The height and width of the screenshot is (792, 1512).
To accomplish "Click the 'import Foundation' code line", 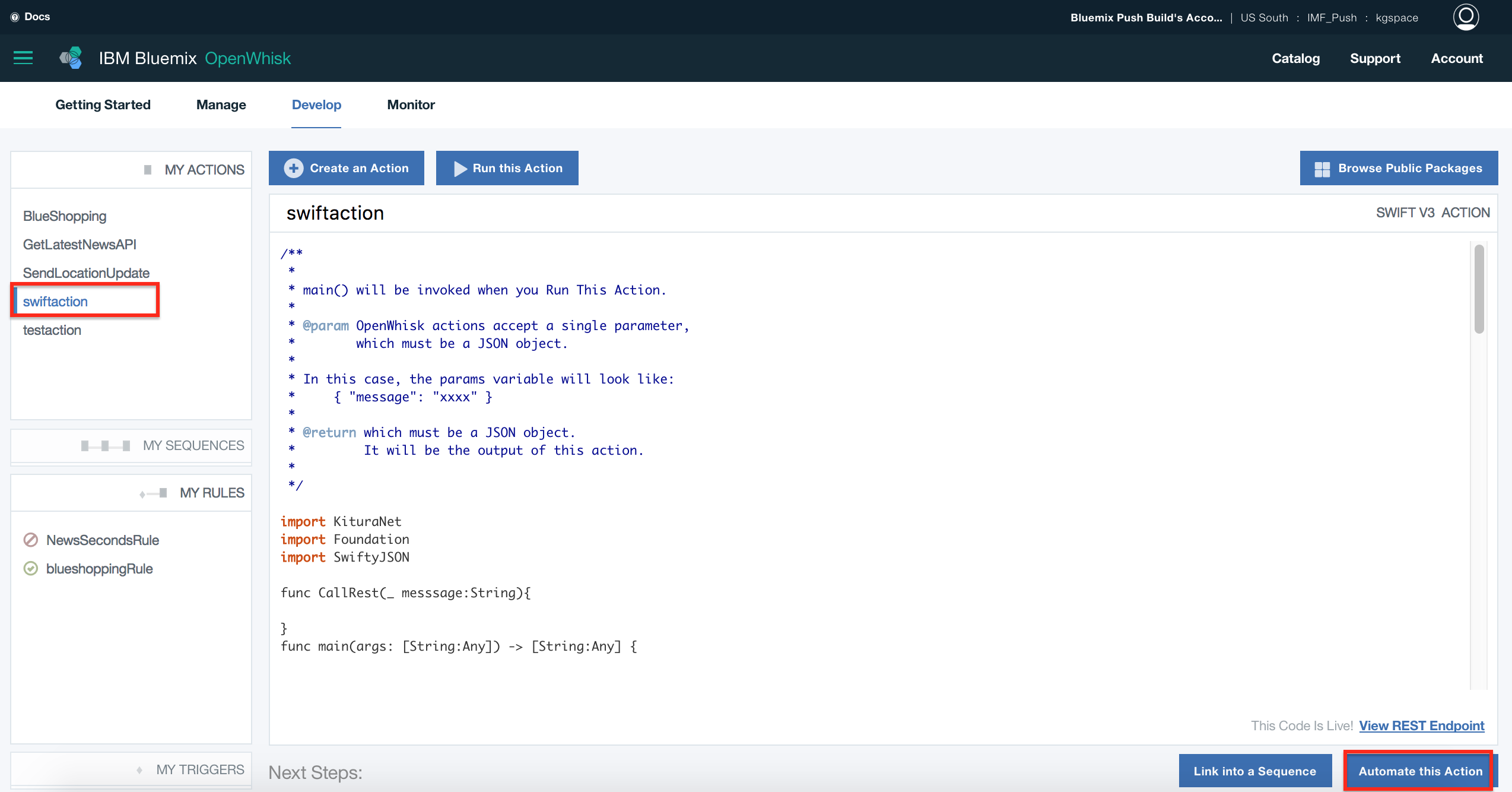I will (x=345, y=539).
